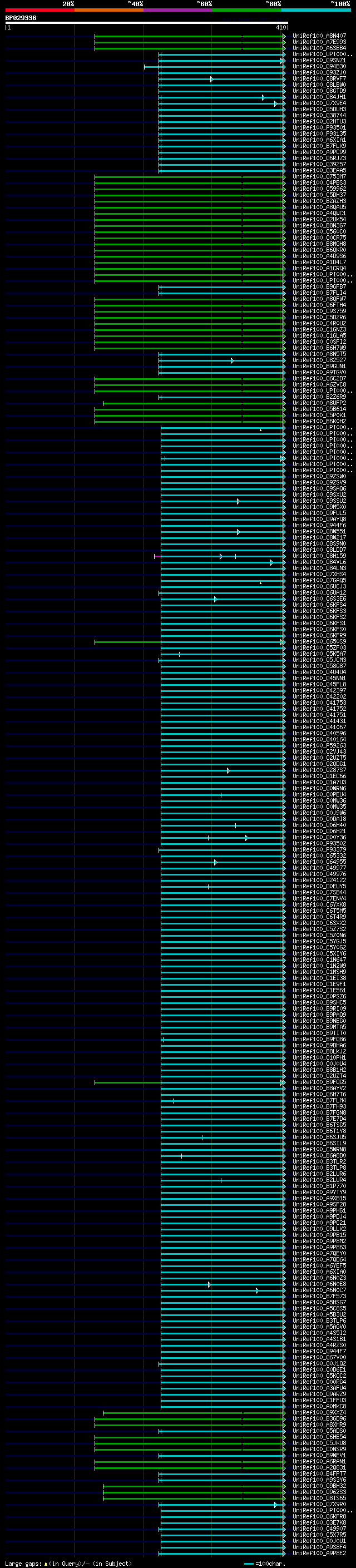Viewport: 356px width, 1568px height.
Task: Select label UniRef100_B9GFB7
Action: coord(319,286)
